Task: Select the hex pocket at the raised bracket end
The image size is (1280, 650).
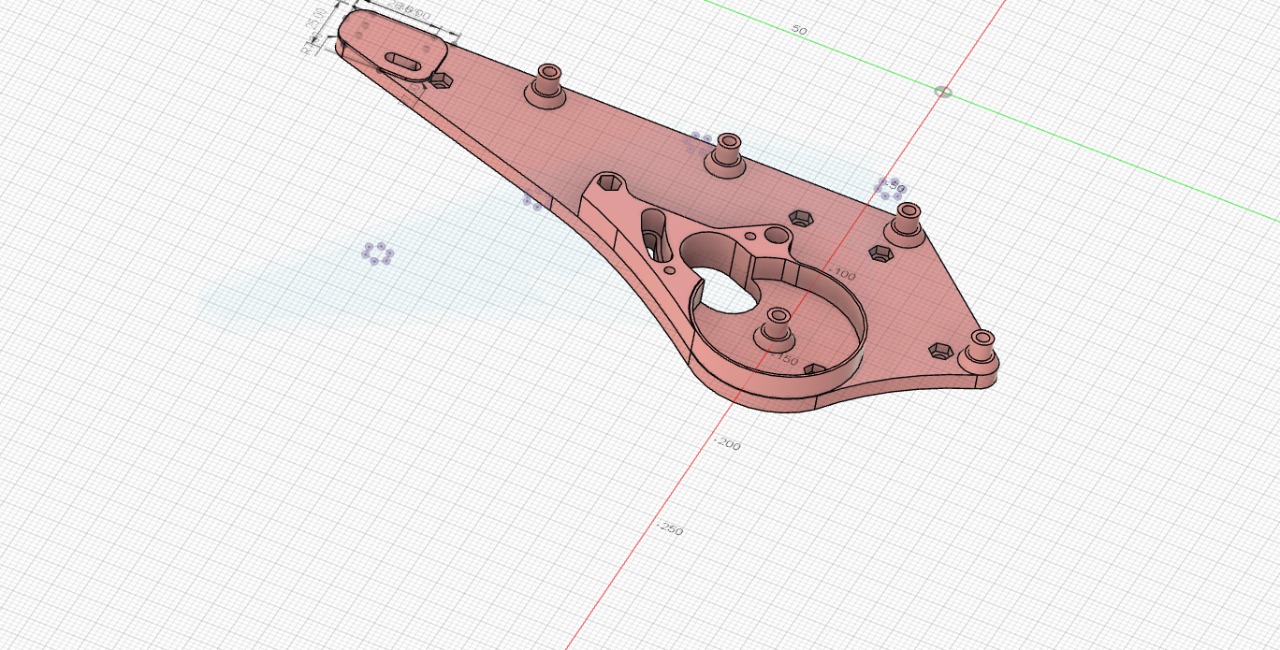Action: click(x=608, y=183)
